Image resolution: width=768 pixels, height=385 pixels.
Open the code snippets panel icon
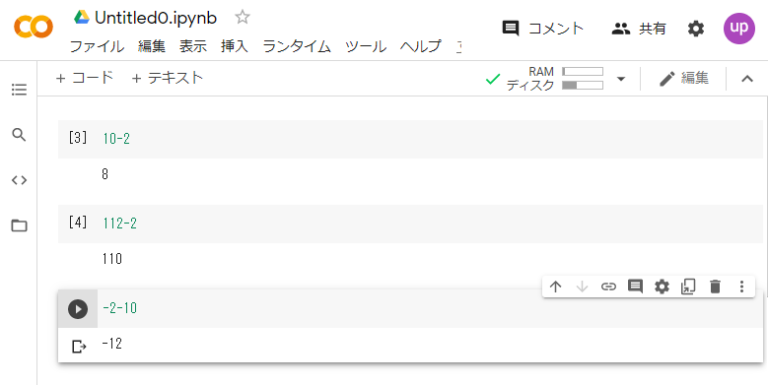pos(19,180)
